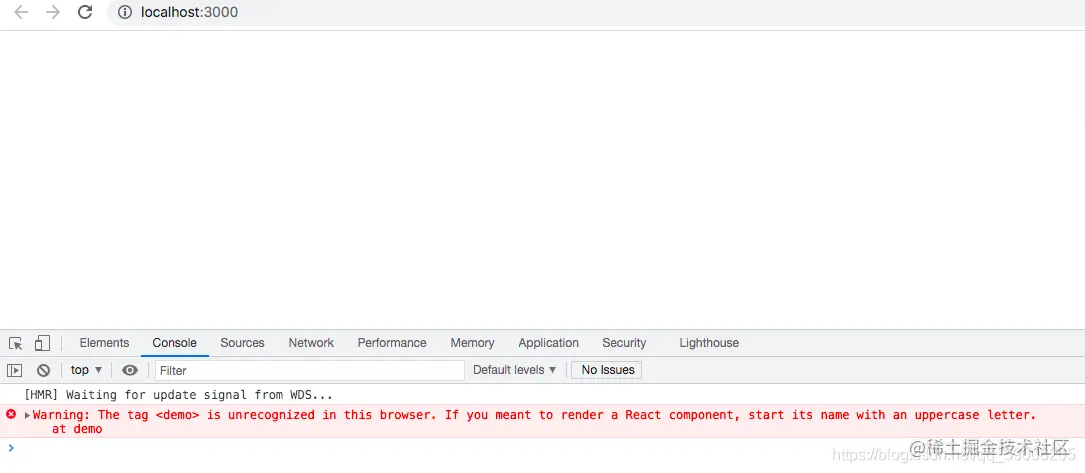Screen dimensions: 1085x473
Task: Toggle the device toolbar icon
Action: (42, 343)
